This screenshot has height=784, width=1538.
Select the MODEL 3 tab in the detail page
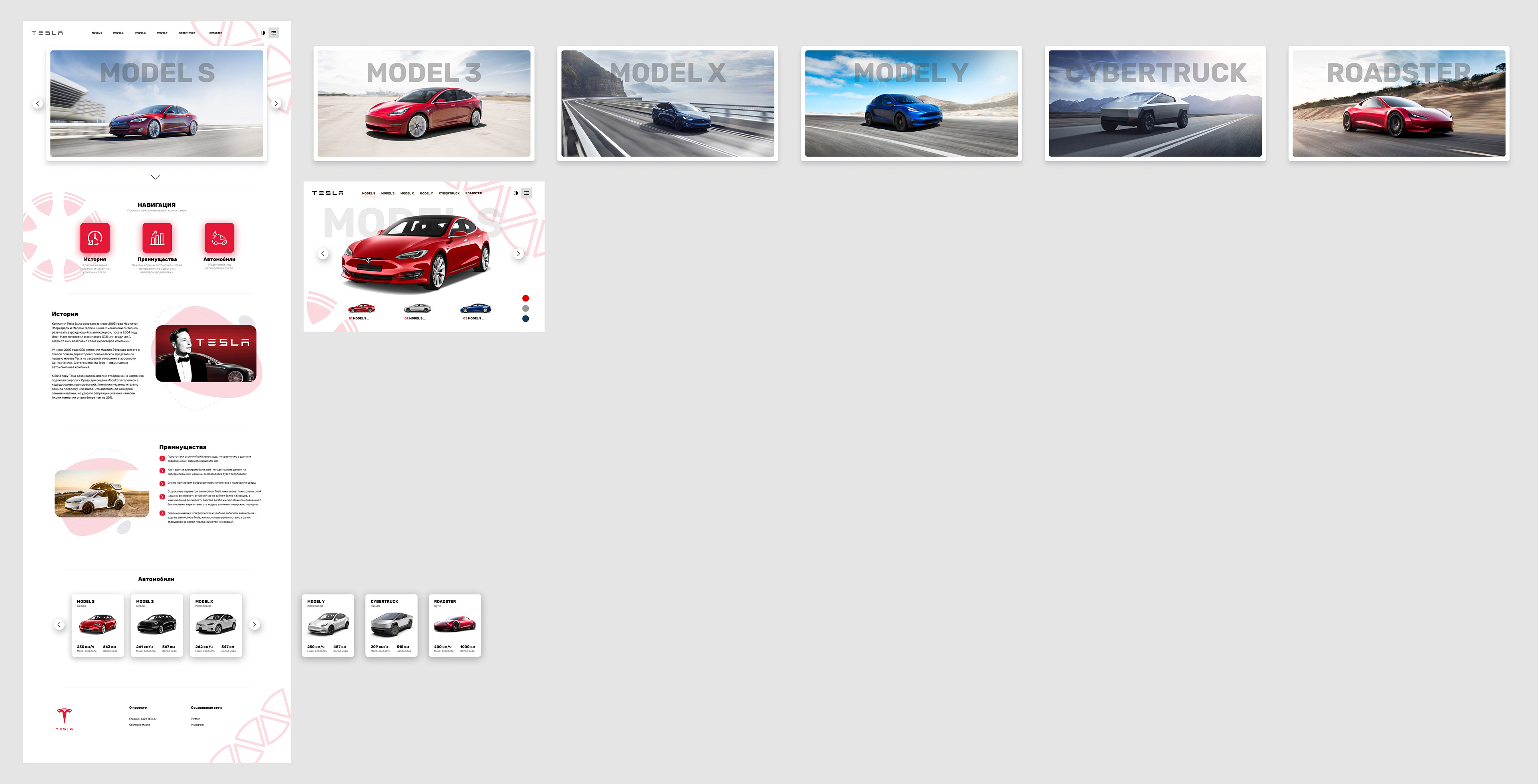point(387,193)
